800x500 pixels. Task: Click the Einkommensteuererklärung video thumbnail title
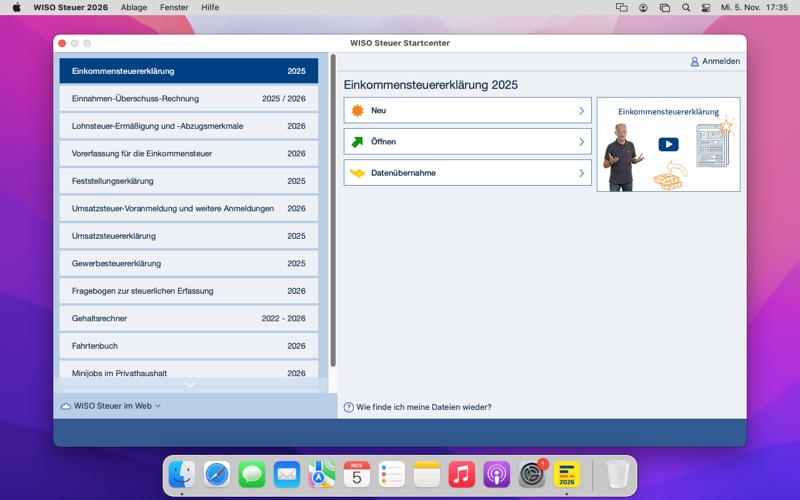point(668,112)
